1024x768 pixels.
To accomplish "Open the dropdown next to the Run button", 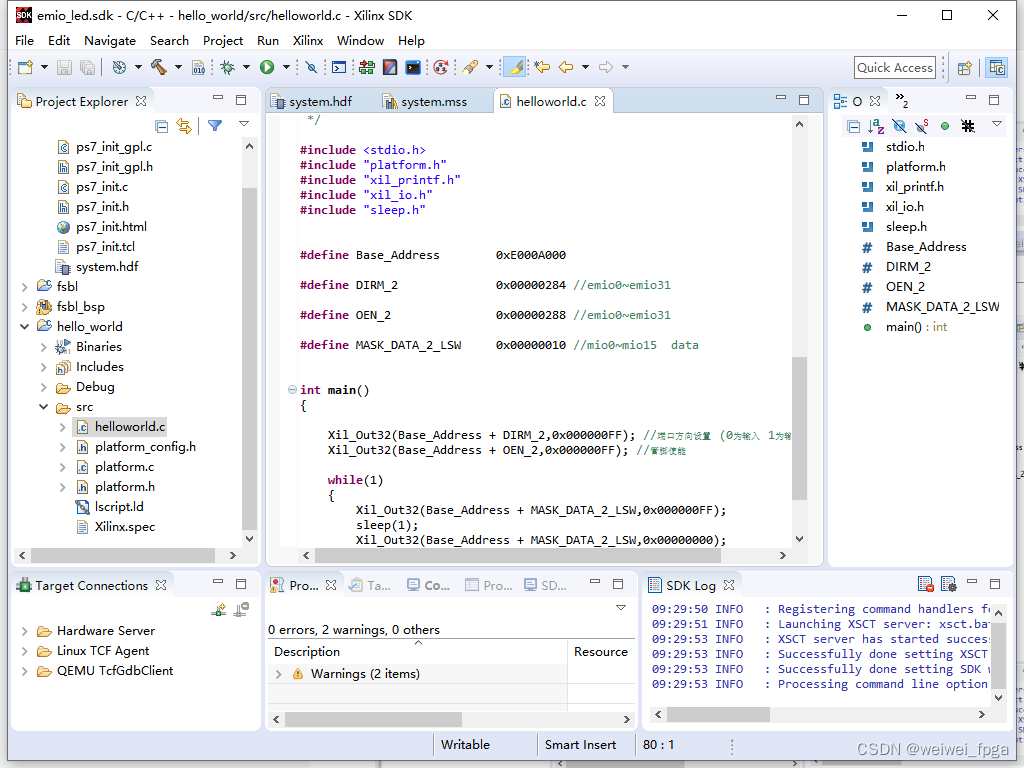I will click(286, 67).
